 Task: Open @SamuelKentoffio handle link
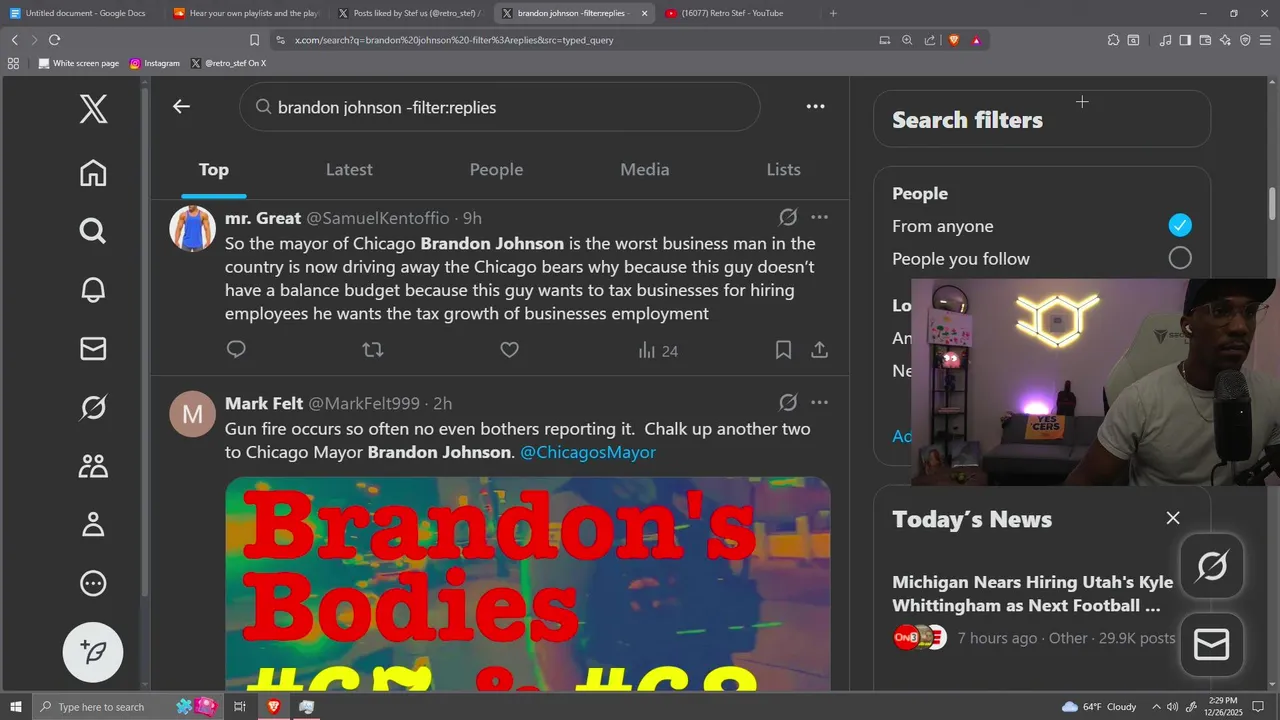[x=378, y=218]
